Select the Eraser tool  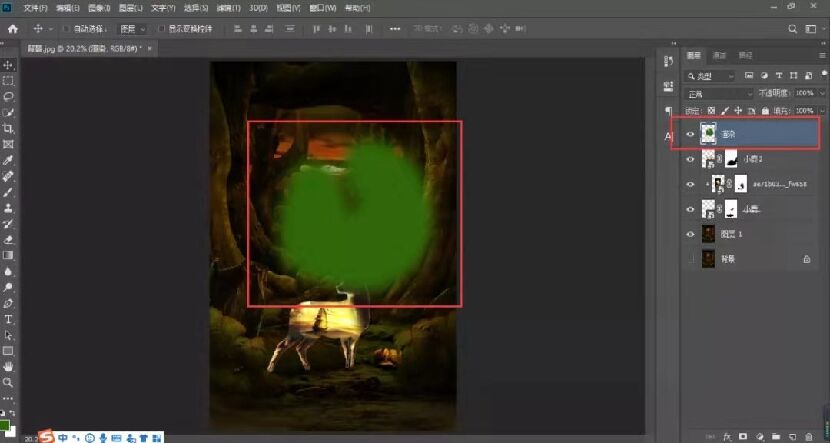[x=8, y=240]
